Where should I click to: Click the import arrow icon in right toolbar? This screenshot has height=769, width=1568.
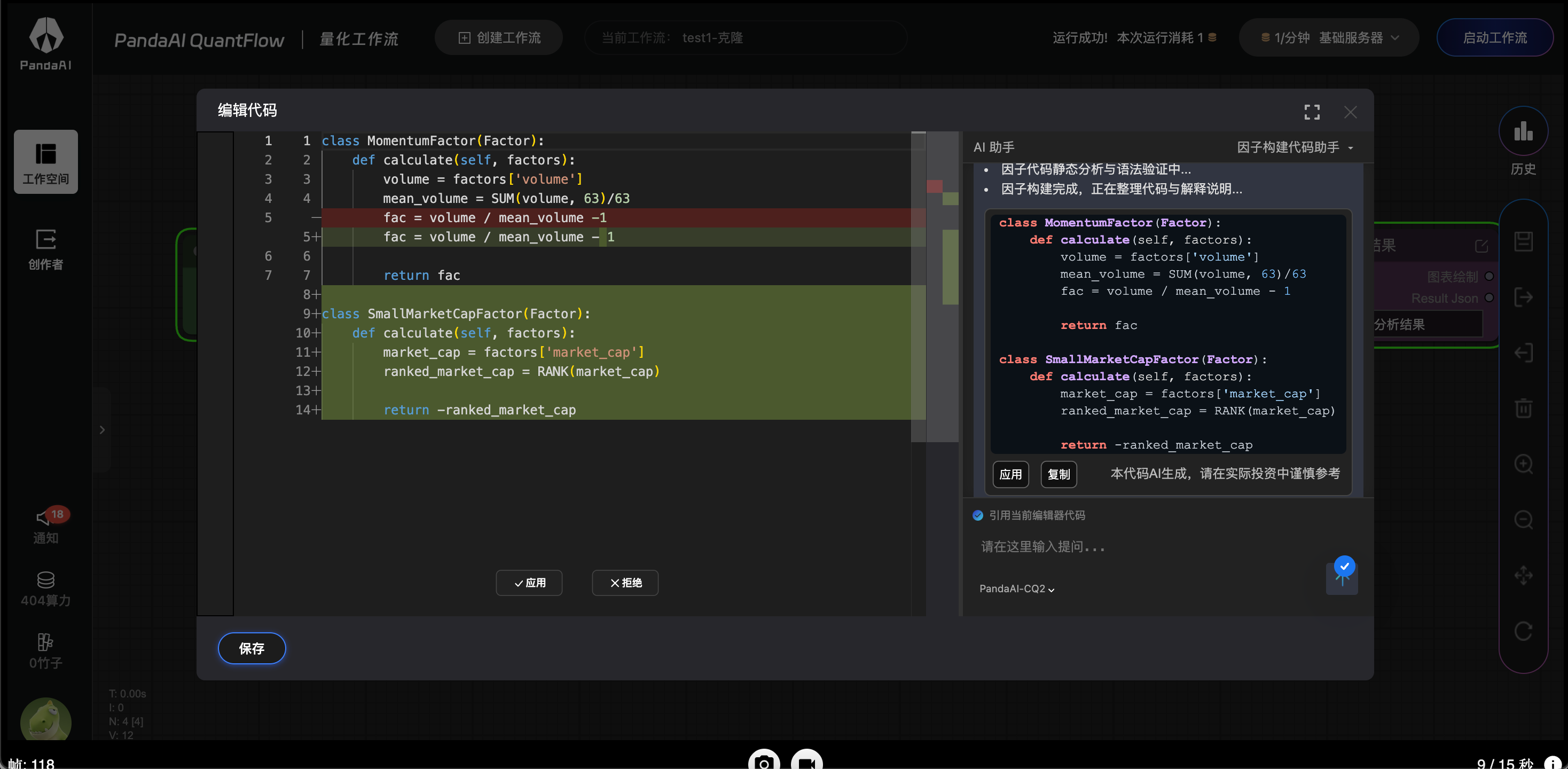[x=1523, y=352]
